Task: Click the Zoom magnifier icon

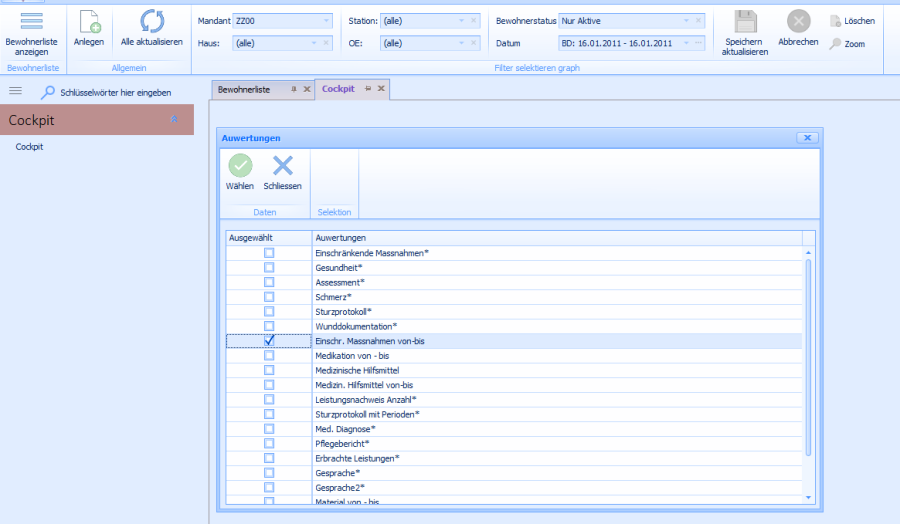Action: coord(836,44)
